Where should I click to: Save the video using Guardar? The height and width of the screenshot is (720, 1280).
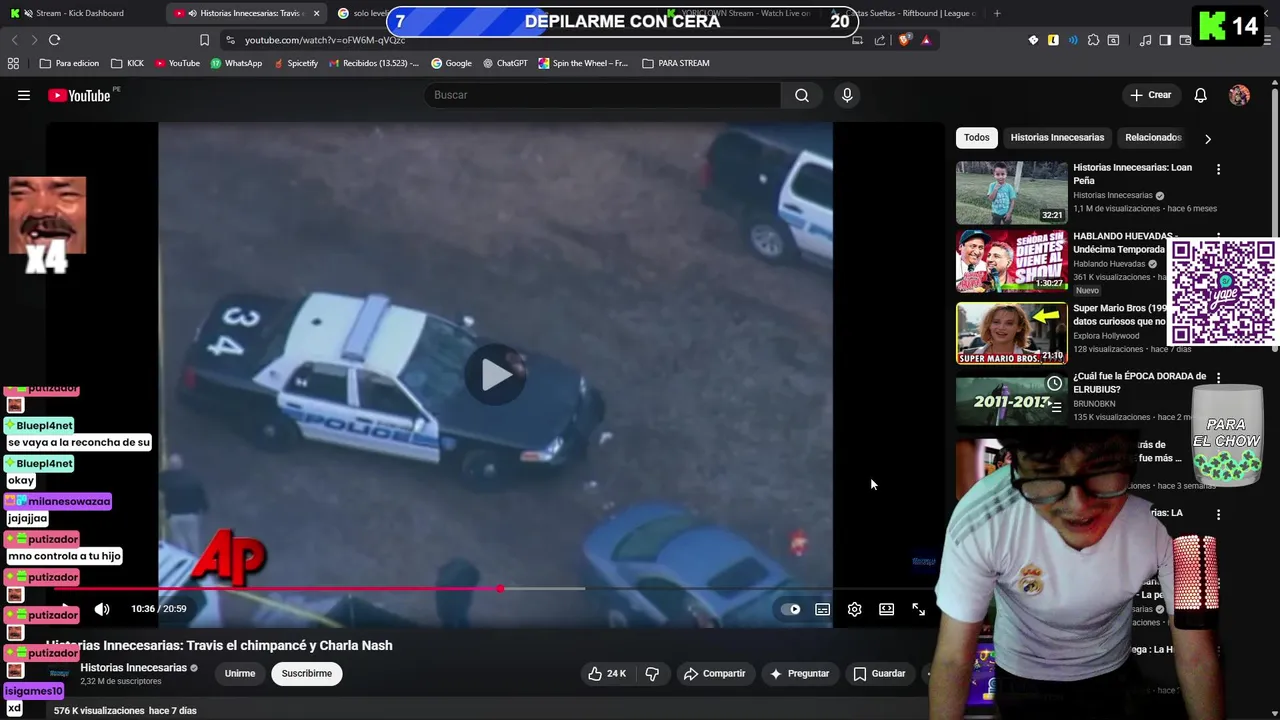pyautogui.click(x=879, y=674)
